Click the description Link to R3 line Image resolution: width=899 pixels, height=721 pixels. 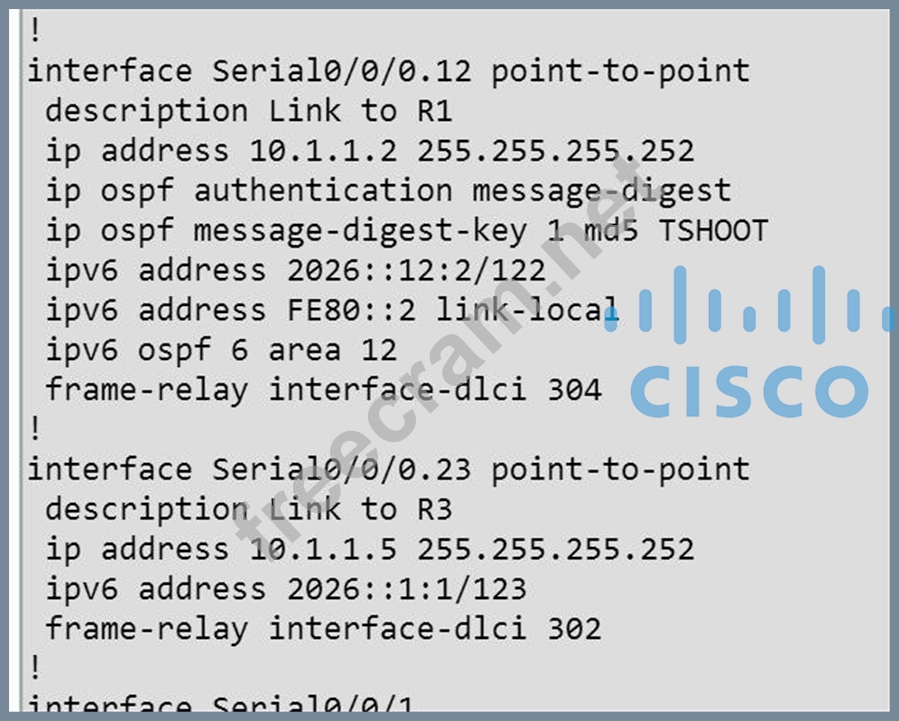248,509
